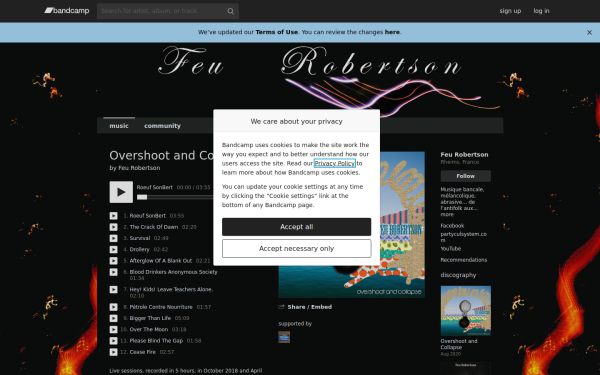600x375 pixels.
Task: Choose Accept necessary only
Action: coord(297,249)
